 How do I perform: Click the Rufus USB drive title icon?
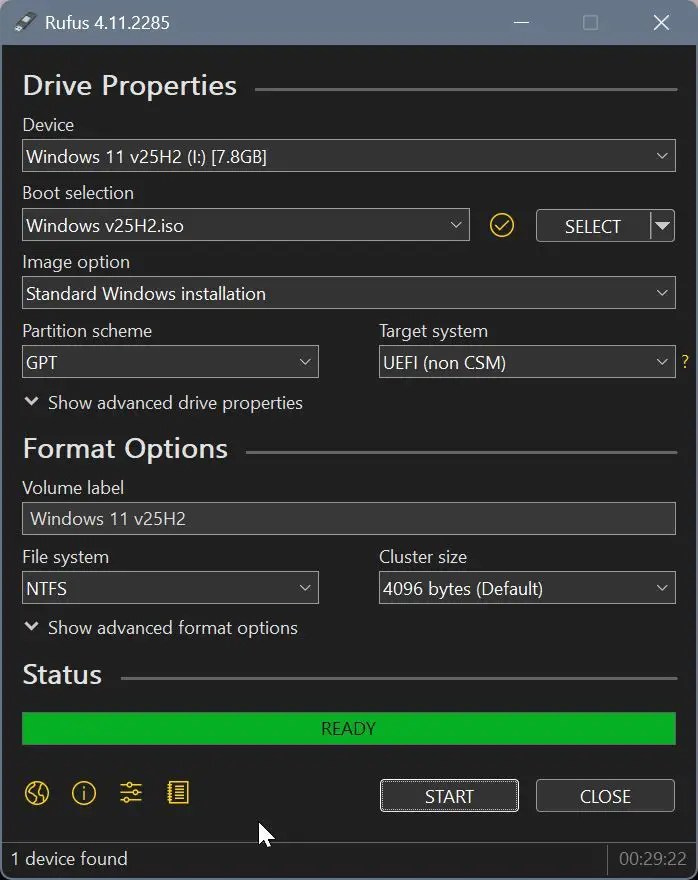coord(25,22)
